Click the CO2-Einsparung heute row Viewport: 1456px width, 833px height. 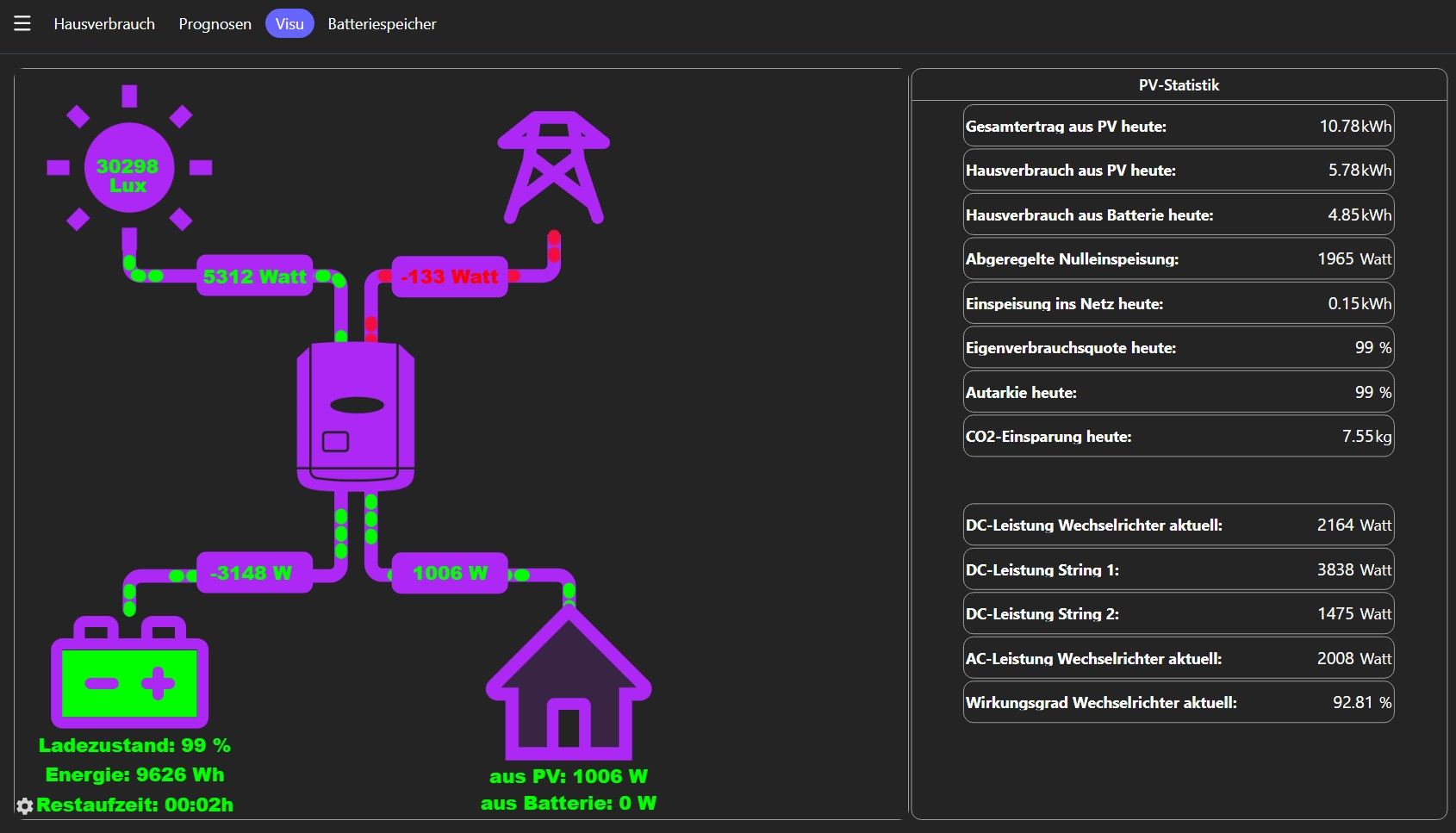tap(1179, 436)
